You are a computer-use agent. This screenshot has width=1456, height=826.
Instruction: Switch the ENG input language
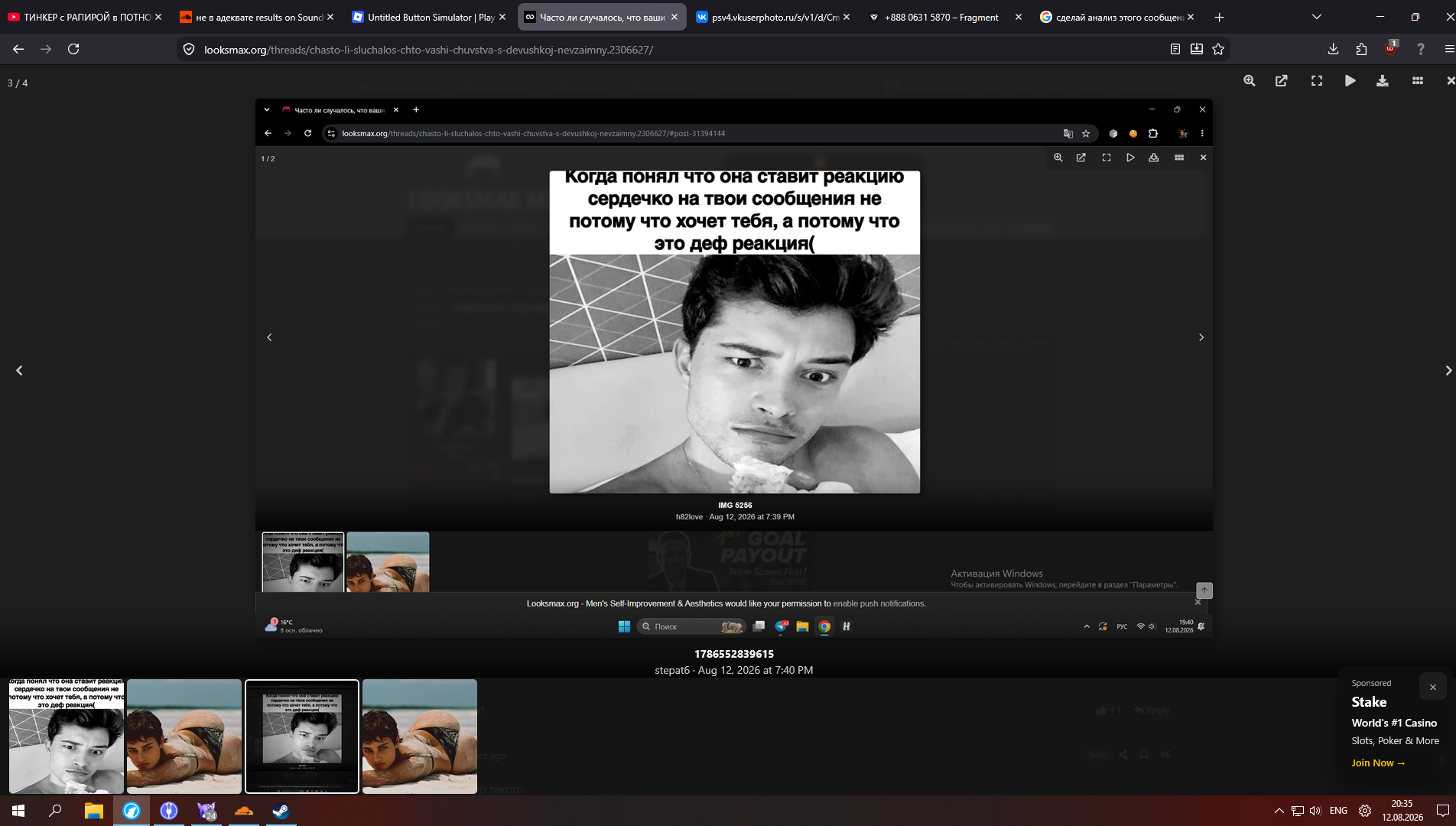click(x=1338, y=811)
